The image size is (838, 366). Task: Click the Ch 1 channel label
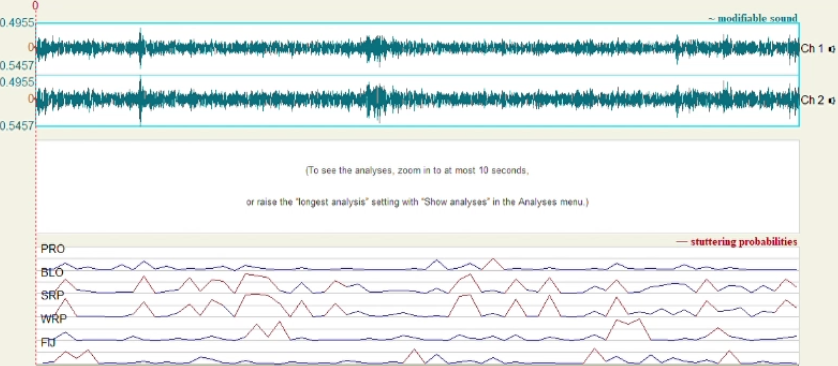(812, 49)
